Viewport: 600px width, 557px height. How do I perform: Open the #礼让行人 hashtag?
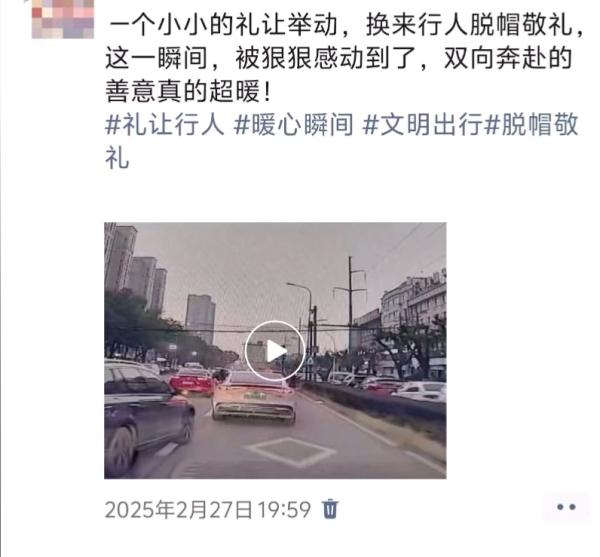(165, 125)
